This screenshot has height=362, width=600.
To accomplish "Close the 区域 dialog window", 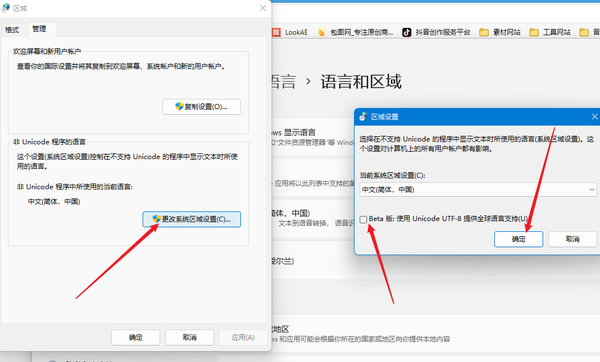I will 263,8.
